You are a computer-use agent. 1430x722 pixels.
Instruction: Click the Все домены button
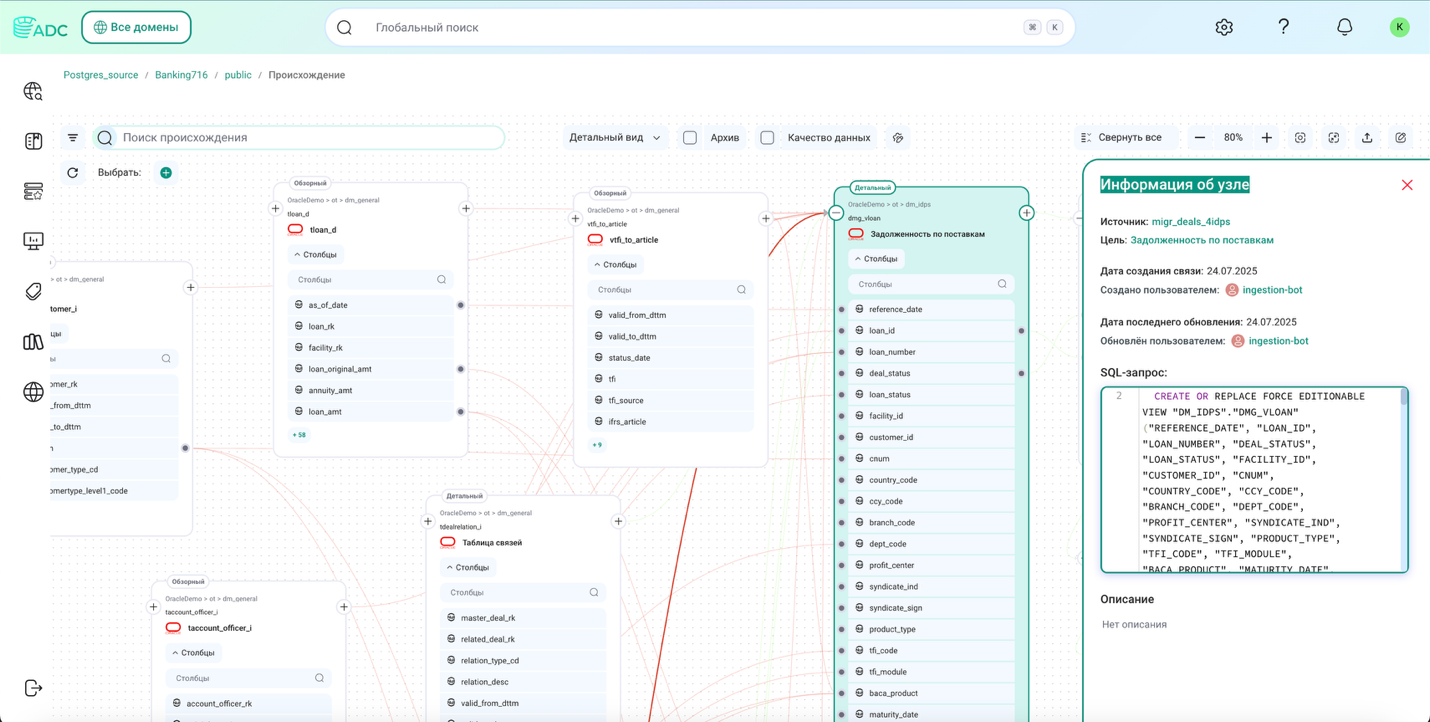tap(136, 27)
